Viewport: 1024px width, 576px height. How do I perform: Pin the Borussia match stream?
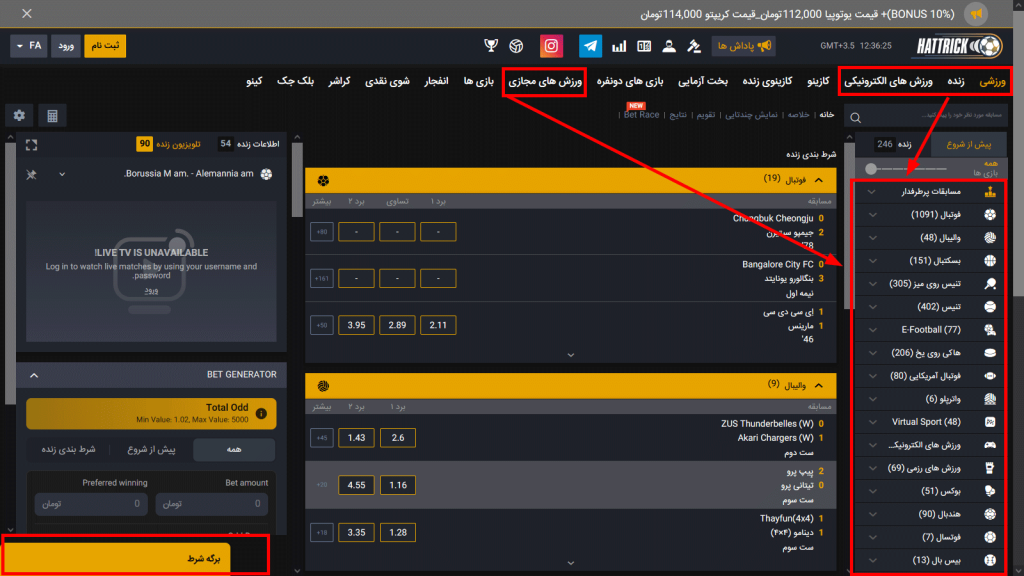(x=32, y=174)
